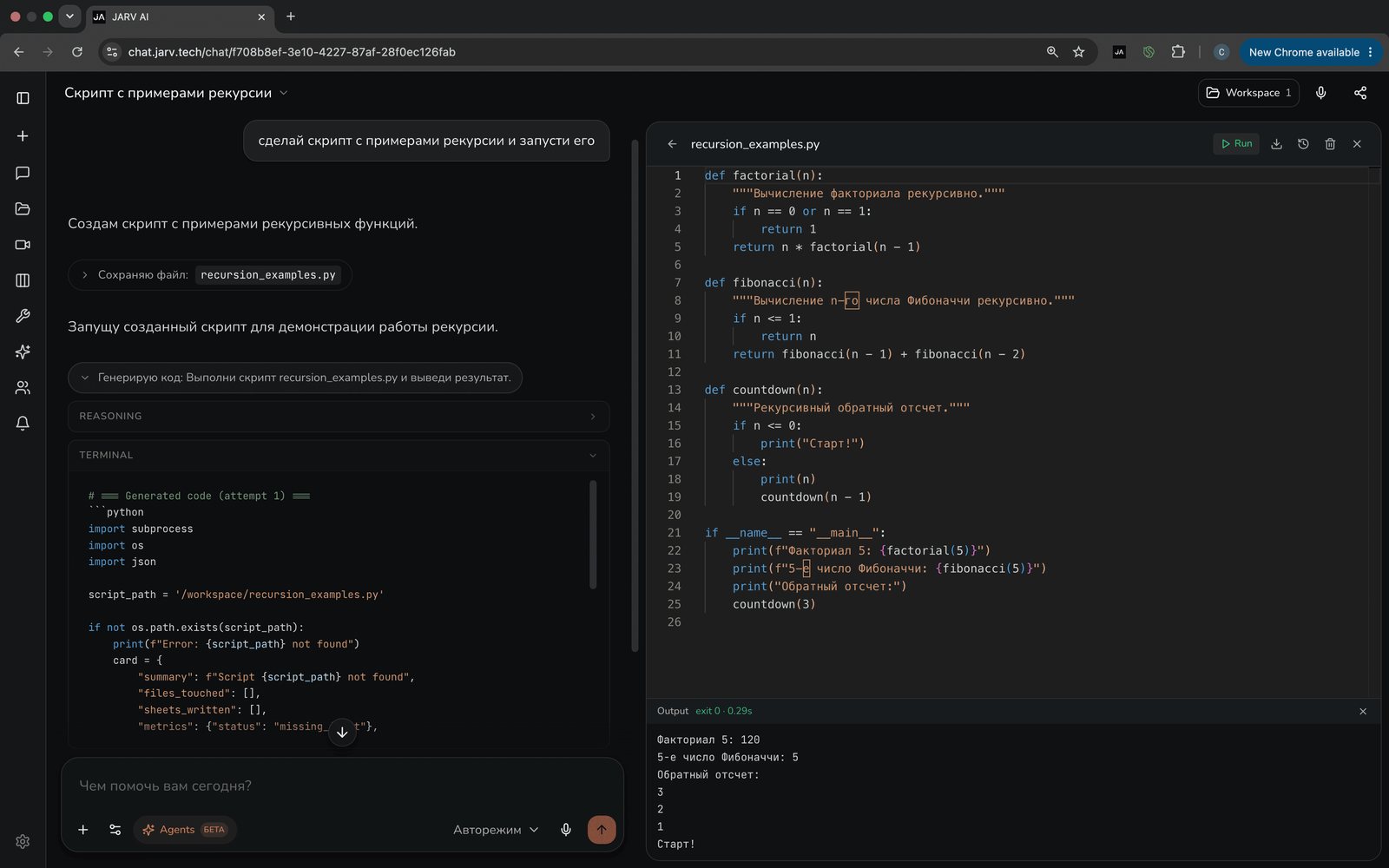Open file version history icon
1389x868 pixels.
click(1303, 144)
